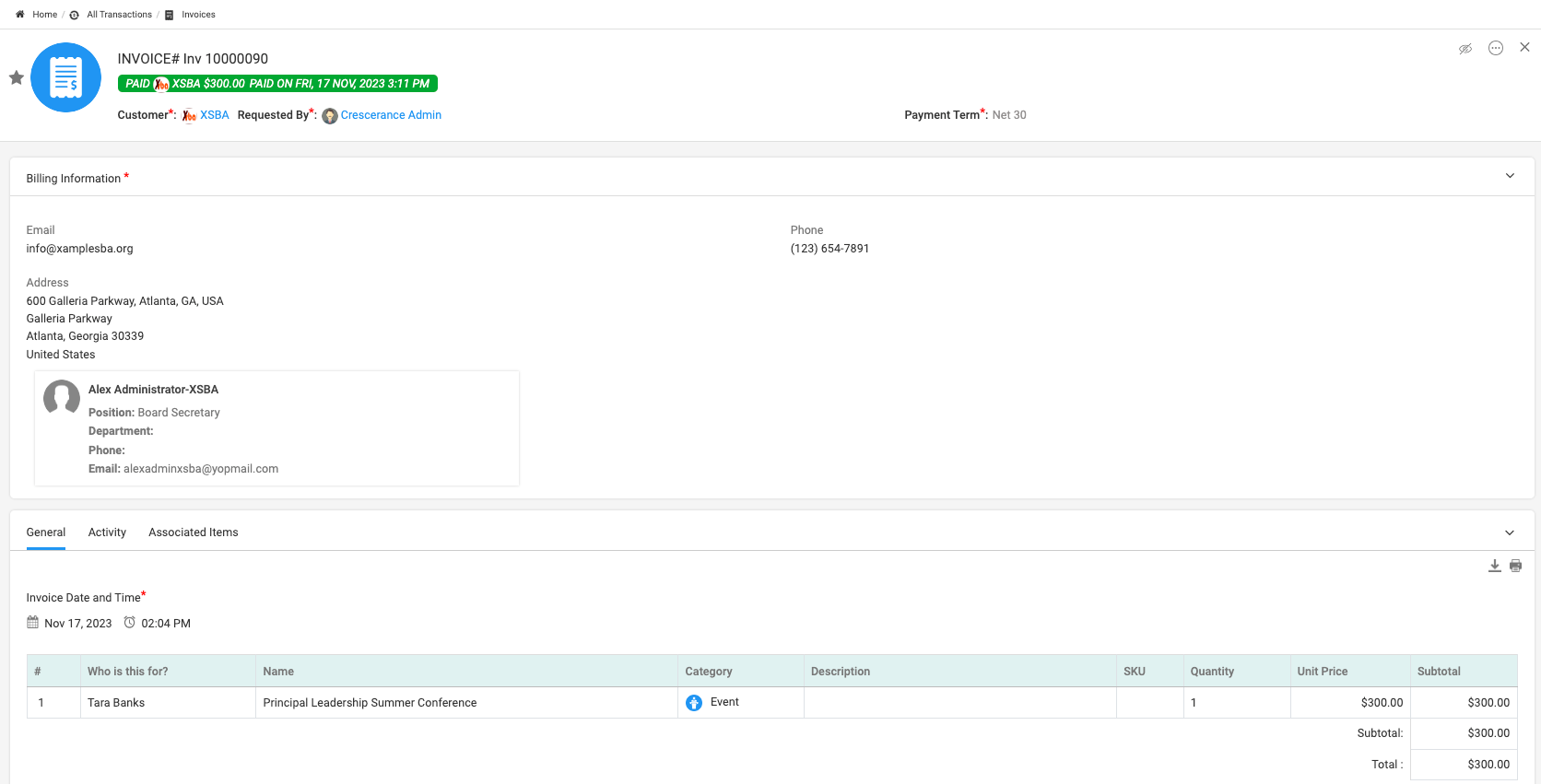This screenshot has width=1541, height=784.
Task: Click the Total $300.00 value
Action: (1488, 765)
